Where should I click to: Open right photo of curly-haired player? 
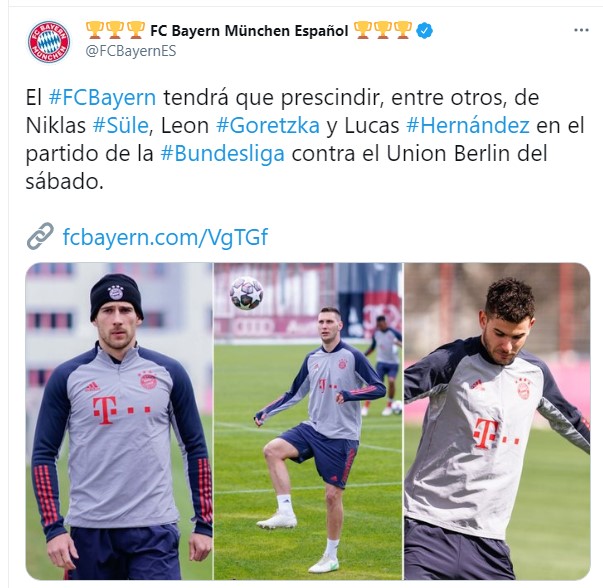pos(497,421)
